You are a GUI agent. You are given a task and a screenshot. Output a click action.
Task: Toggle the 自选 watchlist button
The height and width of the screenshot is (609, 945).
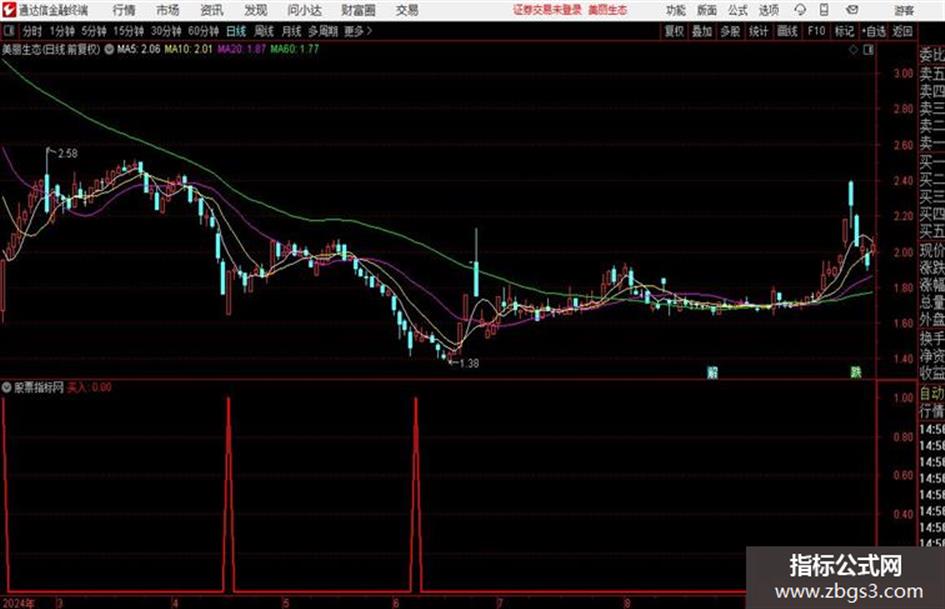coord(874,31)
